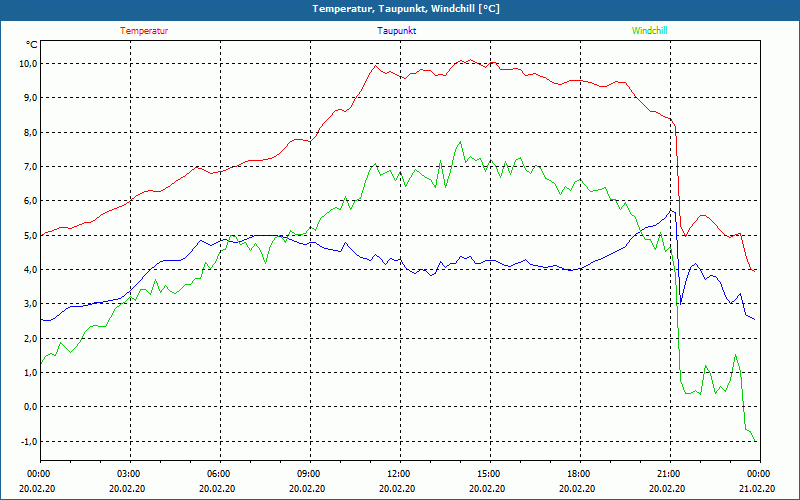Click the 10,0 y-axis value
Screen dimensions: 800x500
tap(28, 64)
